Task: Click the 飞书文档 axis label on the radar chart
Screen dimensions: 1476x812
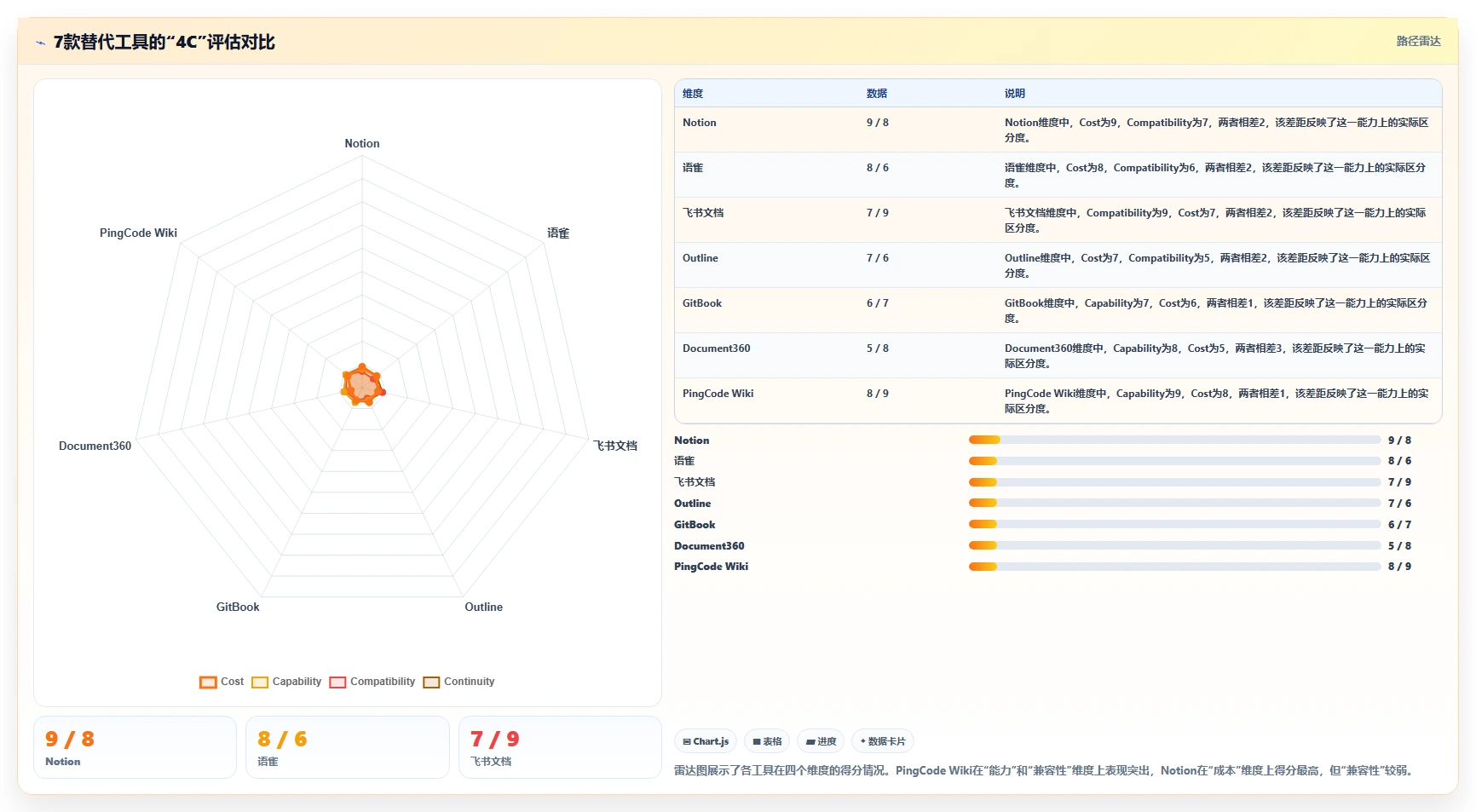Action: 615,446
